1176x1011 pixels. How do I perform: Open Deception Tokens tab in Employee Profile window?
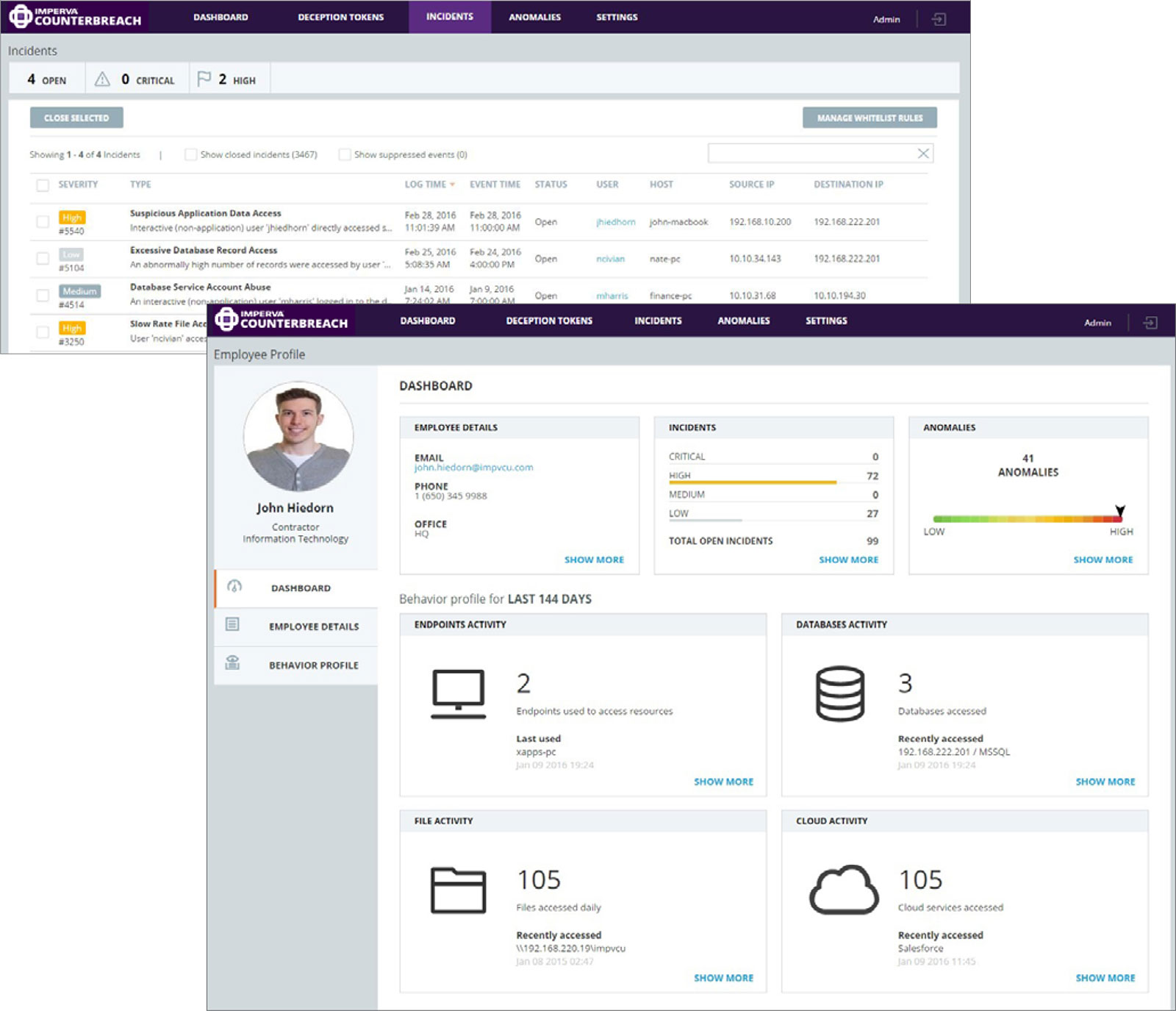coord(549,321)
